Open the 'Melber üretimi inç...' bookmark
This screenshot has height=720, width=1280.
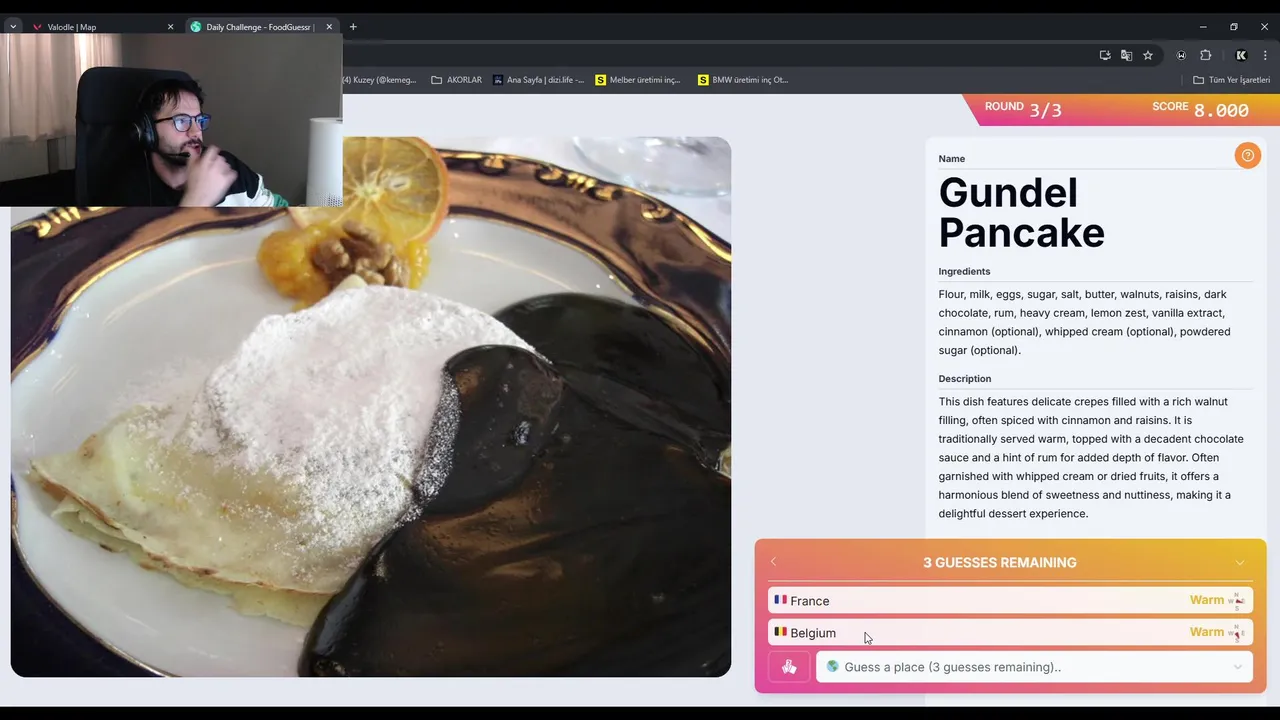coord(638,80)
